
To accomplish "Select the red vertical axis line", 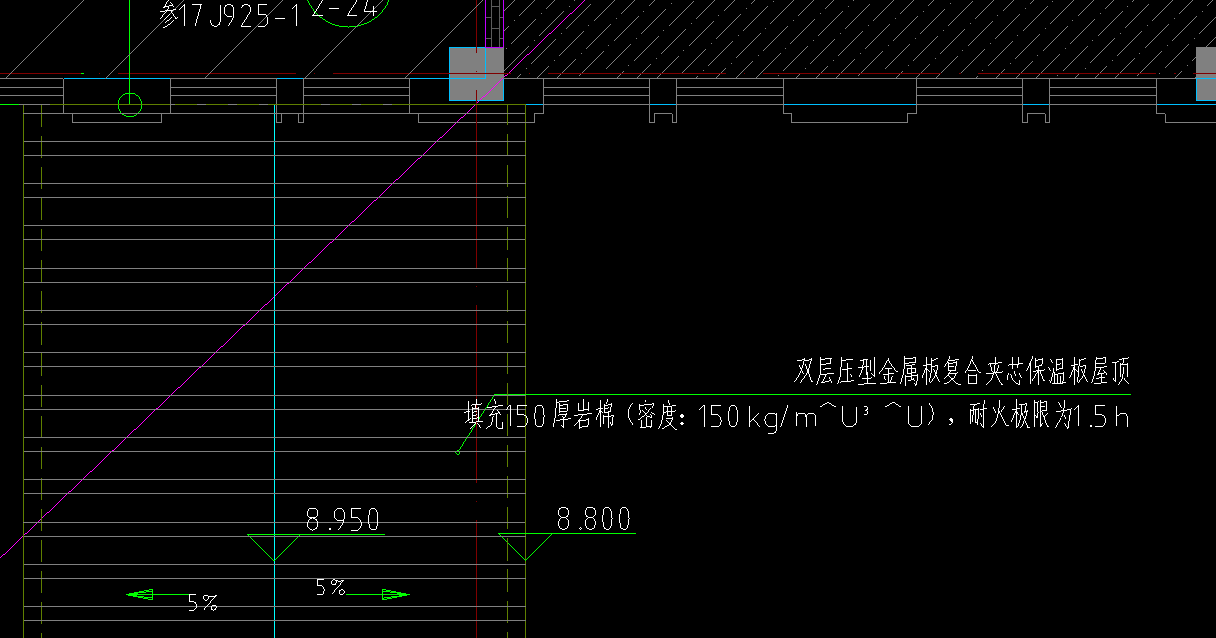I will click(x=477, y=250).
